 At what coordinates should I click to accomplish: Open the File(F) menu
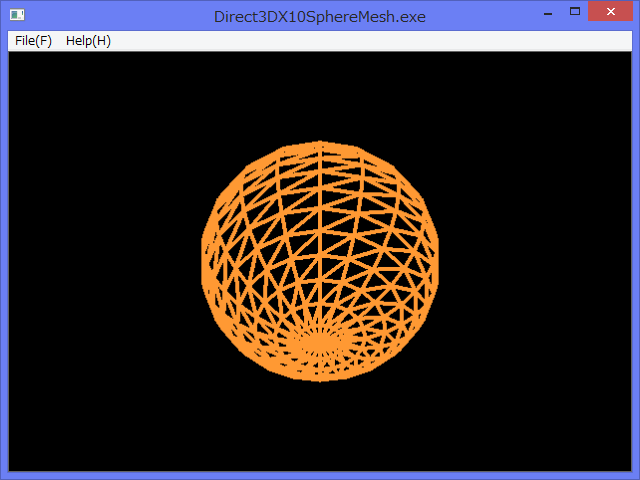click(33, 41)
